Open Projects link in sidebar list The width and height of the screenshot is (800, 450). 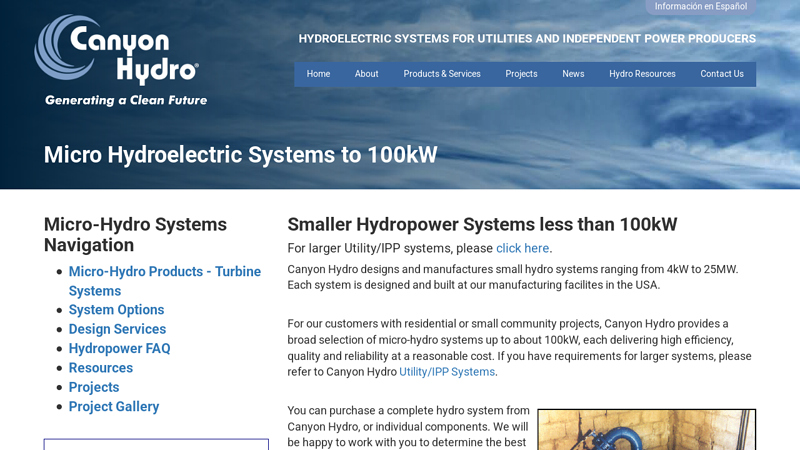pos(94,387)
